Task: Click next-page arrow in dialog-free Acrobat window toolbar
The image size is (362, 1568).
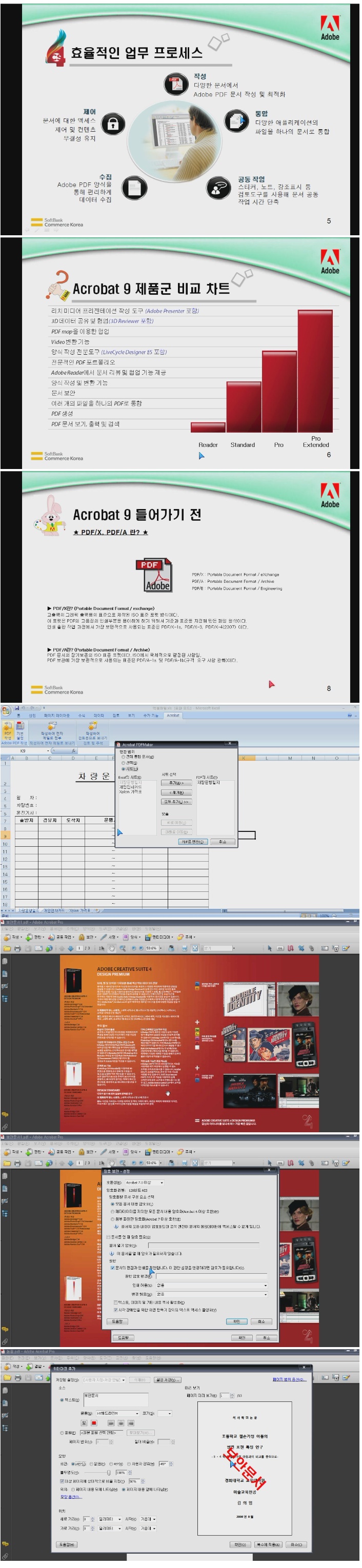Action: point(71,948)
